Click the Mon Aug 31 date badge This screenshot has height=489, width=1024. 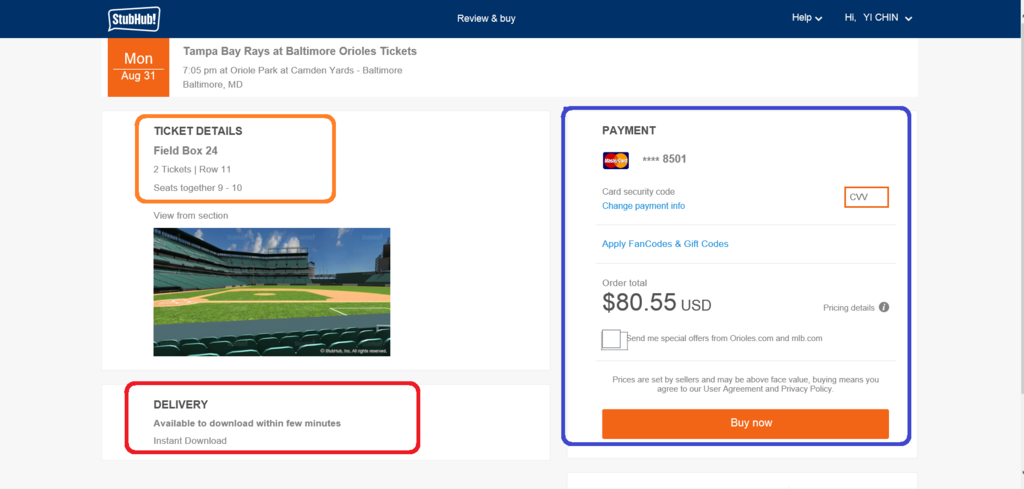click(138, 68)
